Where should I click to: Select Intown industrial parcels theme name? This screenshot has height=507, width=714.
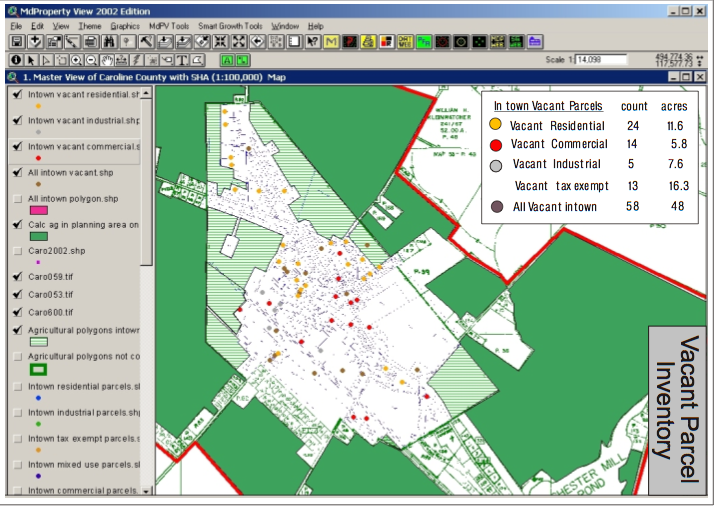coord(84,413)
